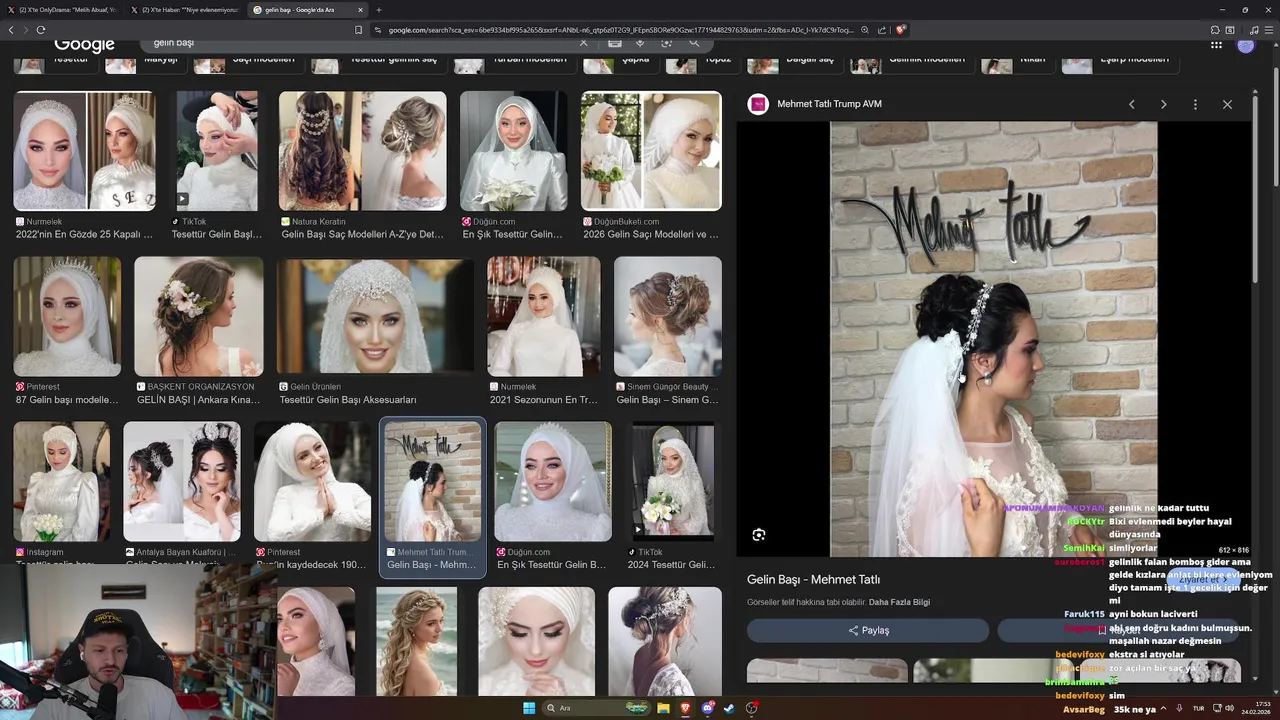The image size is (1280, 720).
Task: Open the TikTok 2024 Tesettür Gelin result
Action: [674, 496]
